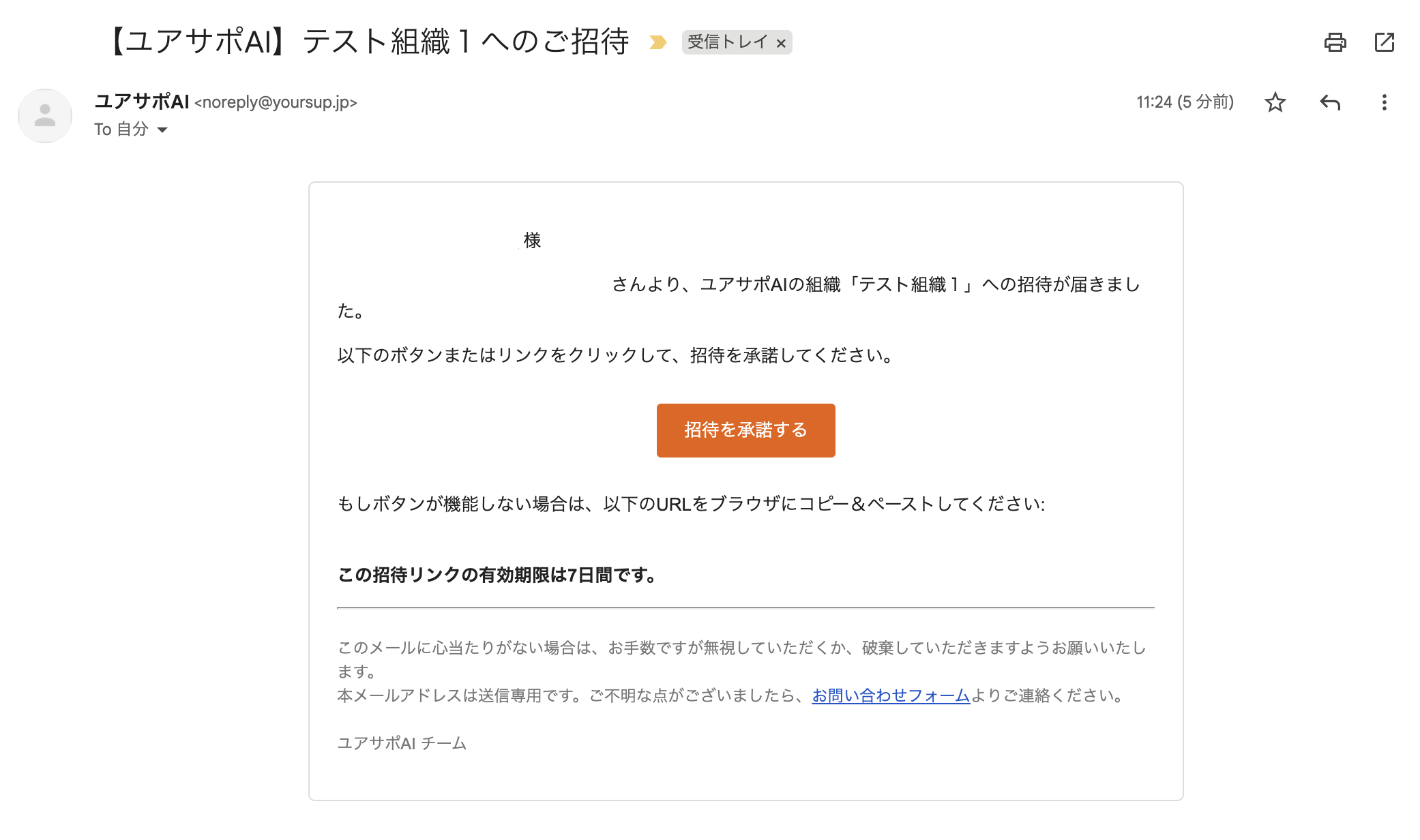Click the bold 7日間 expiry notice text
The height and width of the screenshot is (840, 1420).
coord(497,575)
